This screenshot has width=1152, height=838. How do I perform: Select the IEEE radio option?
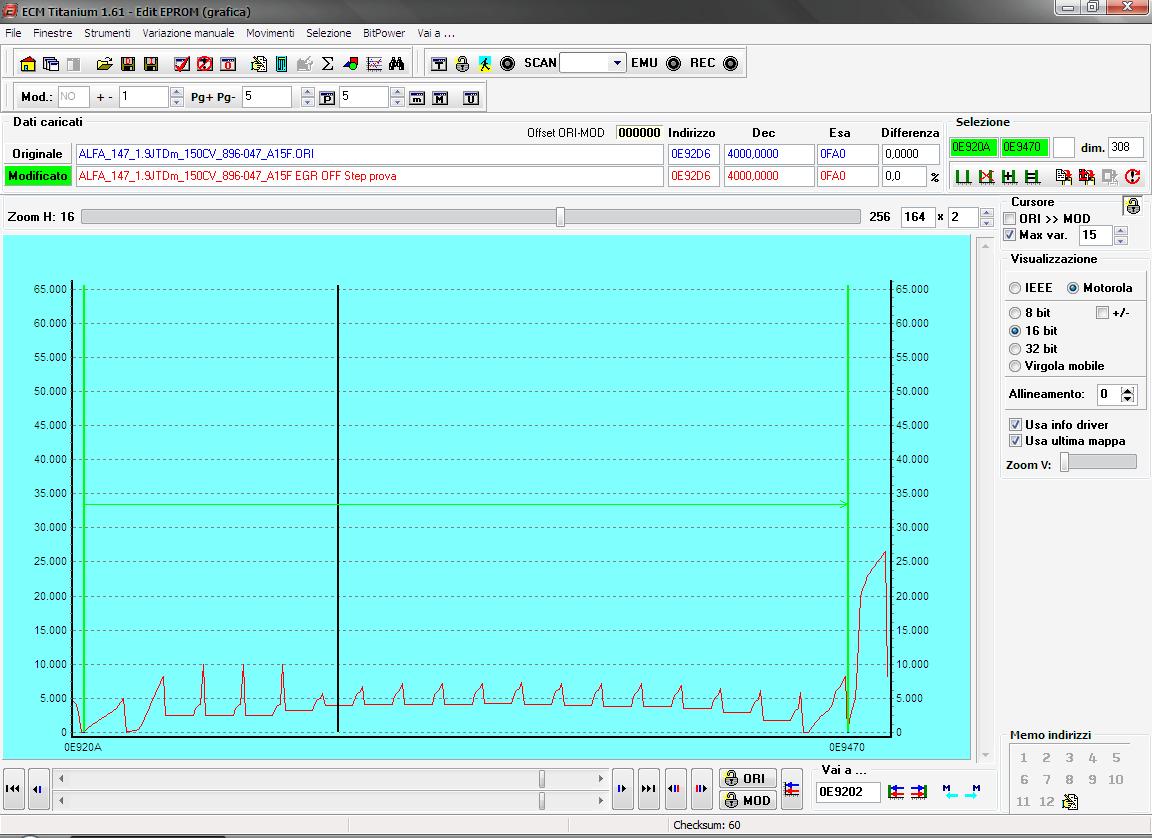[1015, 288]
